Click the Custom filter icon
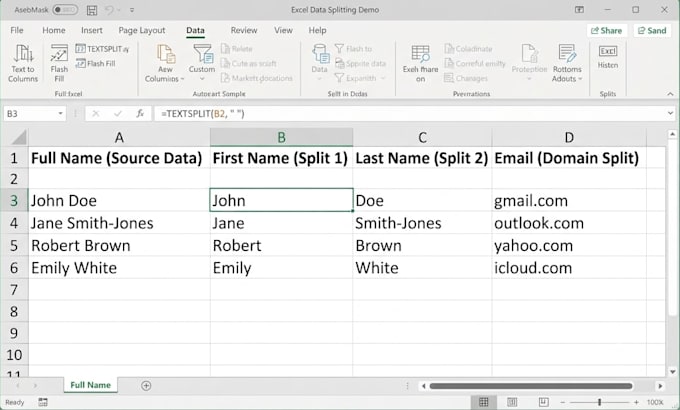The height and width of the screenshot is (410, 680). pos(202,54)
